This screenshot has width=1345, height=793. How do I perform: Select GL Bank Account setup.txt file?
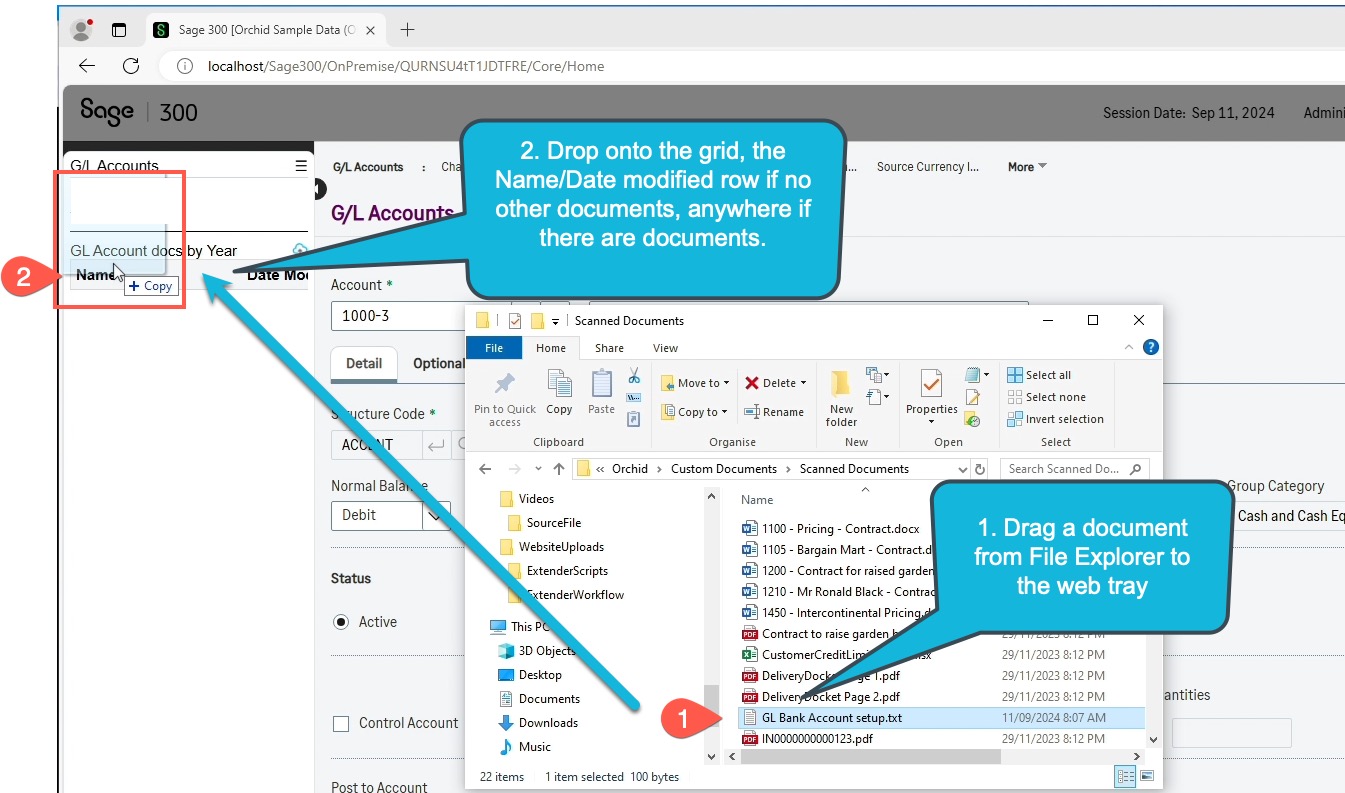point(940,718)
